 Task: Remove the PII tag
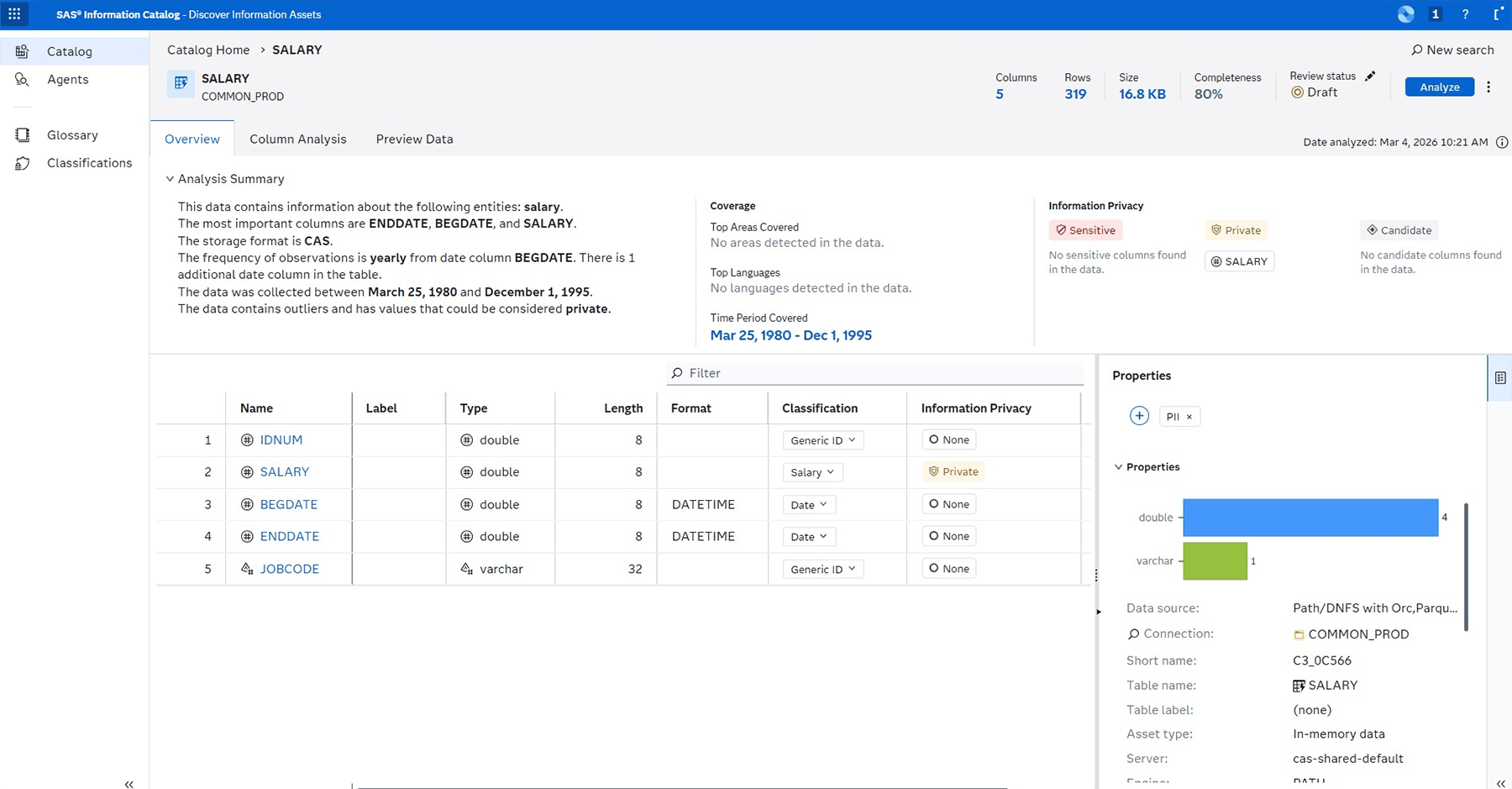coord(1190,416)
